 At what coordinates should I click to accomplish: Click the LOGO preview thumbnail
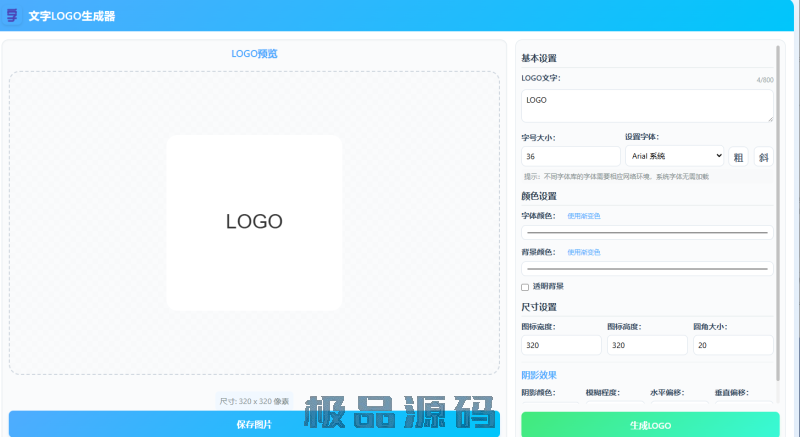[254, 222]
